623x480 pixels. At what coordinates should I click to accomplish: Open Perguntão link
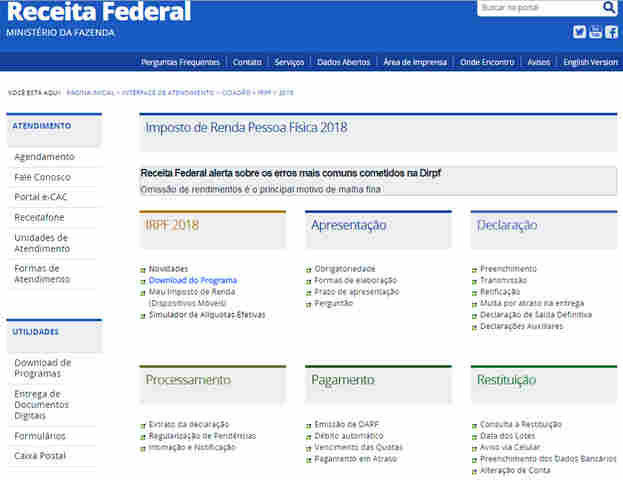(x=333, y=304)
